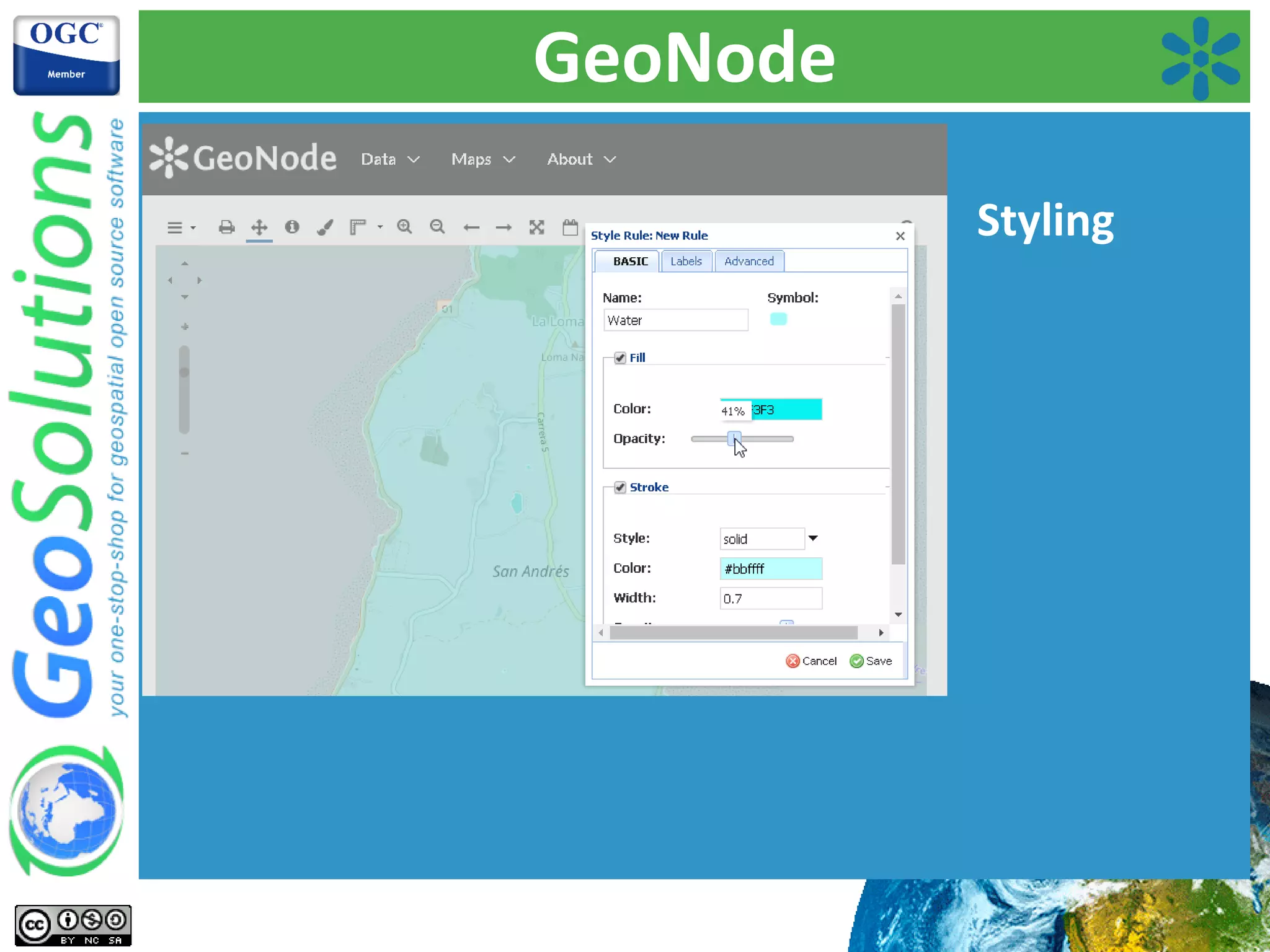This screenshot has height=952, width=1270.
Task: Click the Opacity slider handle
Action: click(x=734, y=439)
